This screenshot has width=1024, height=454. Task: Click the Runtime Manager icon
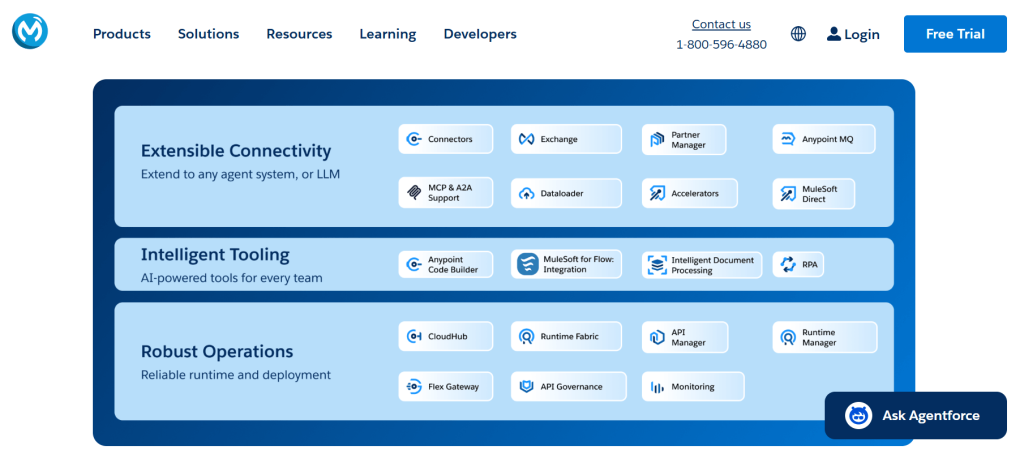click(x=788, y=337)
